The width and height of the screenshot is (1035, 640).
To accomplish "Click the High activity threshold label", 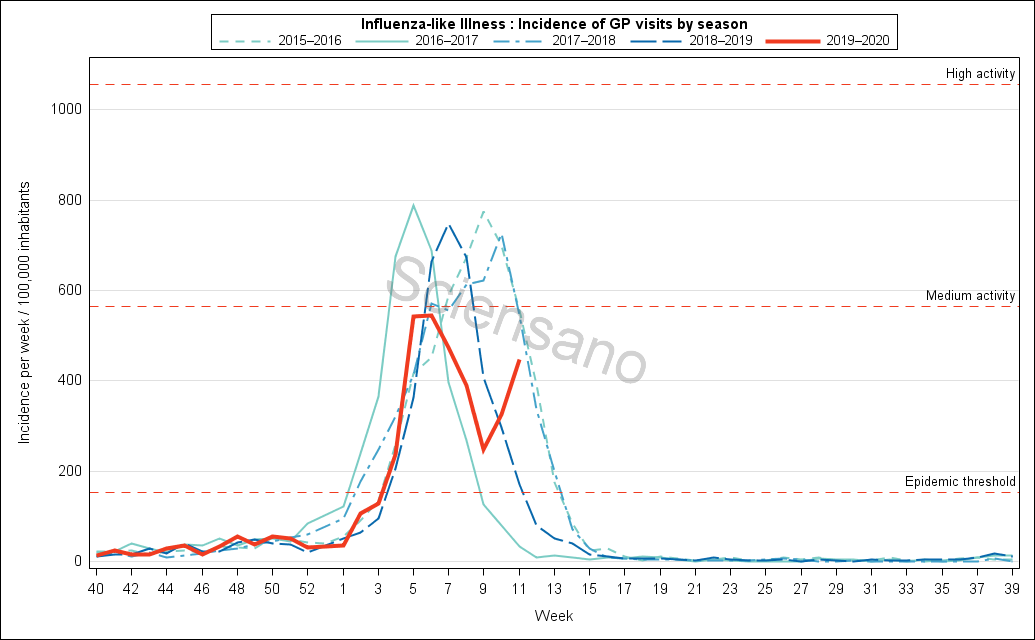I will point(981,74).
